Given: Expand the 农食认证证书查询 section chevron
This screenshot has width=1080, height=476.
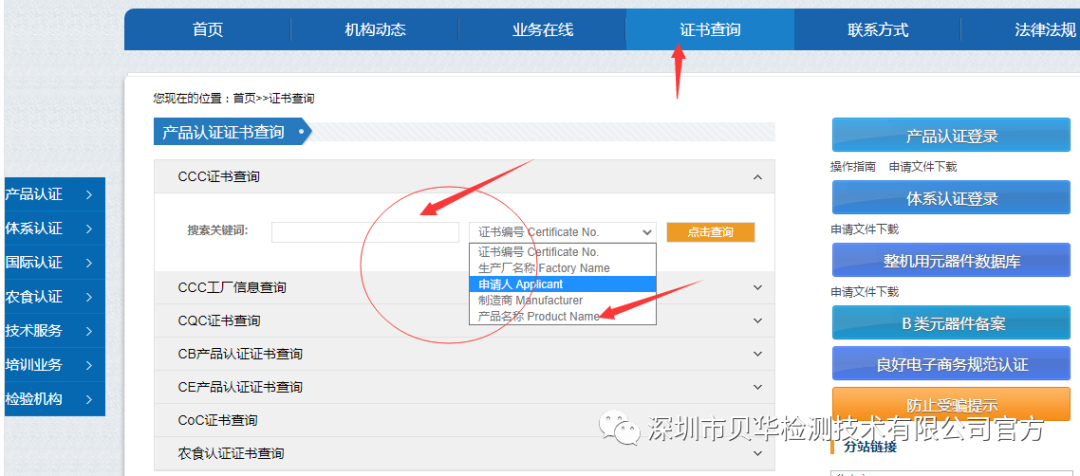Looking at the screenshot, I should pos(758,453).
